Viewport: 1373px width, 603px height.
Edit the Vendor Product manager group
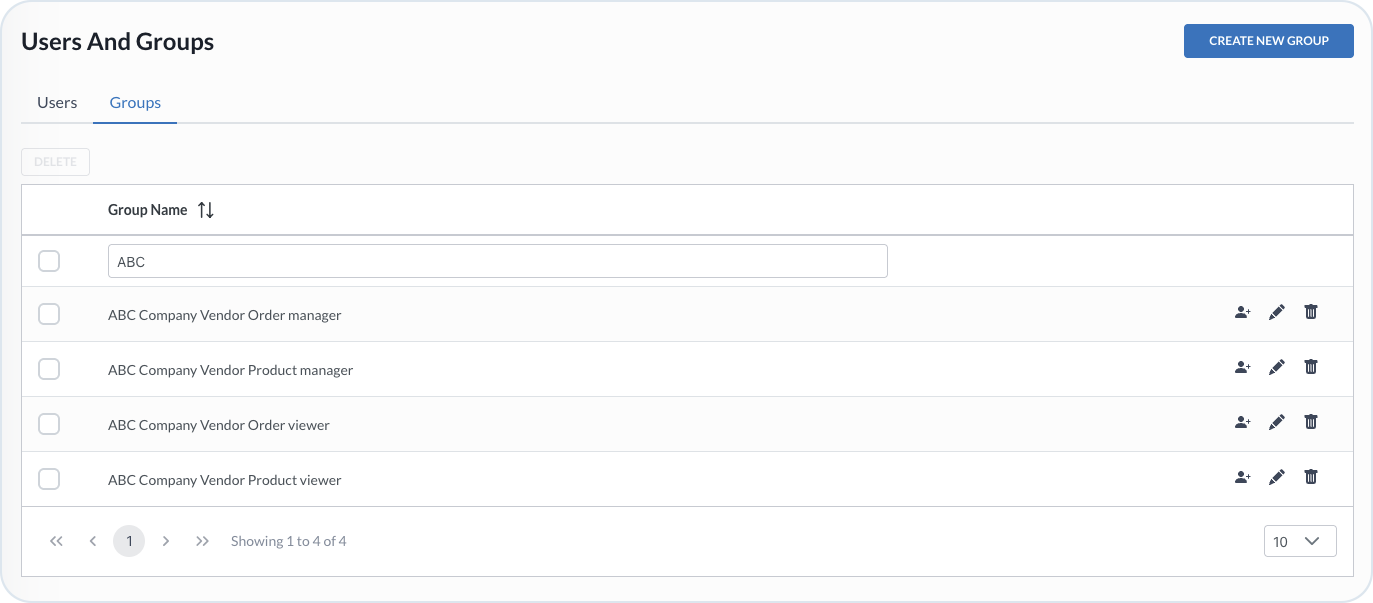click(x=1276, y=368)
